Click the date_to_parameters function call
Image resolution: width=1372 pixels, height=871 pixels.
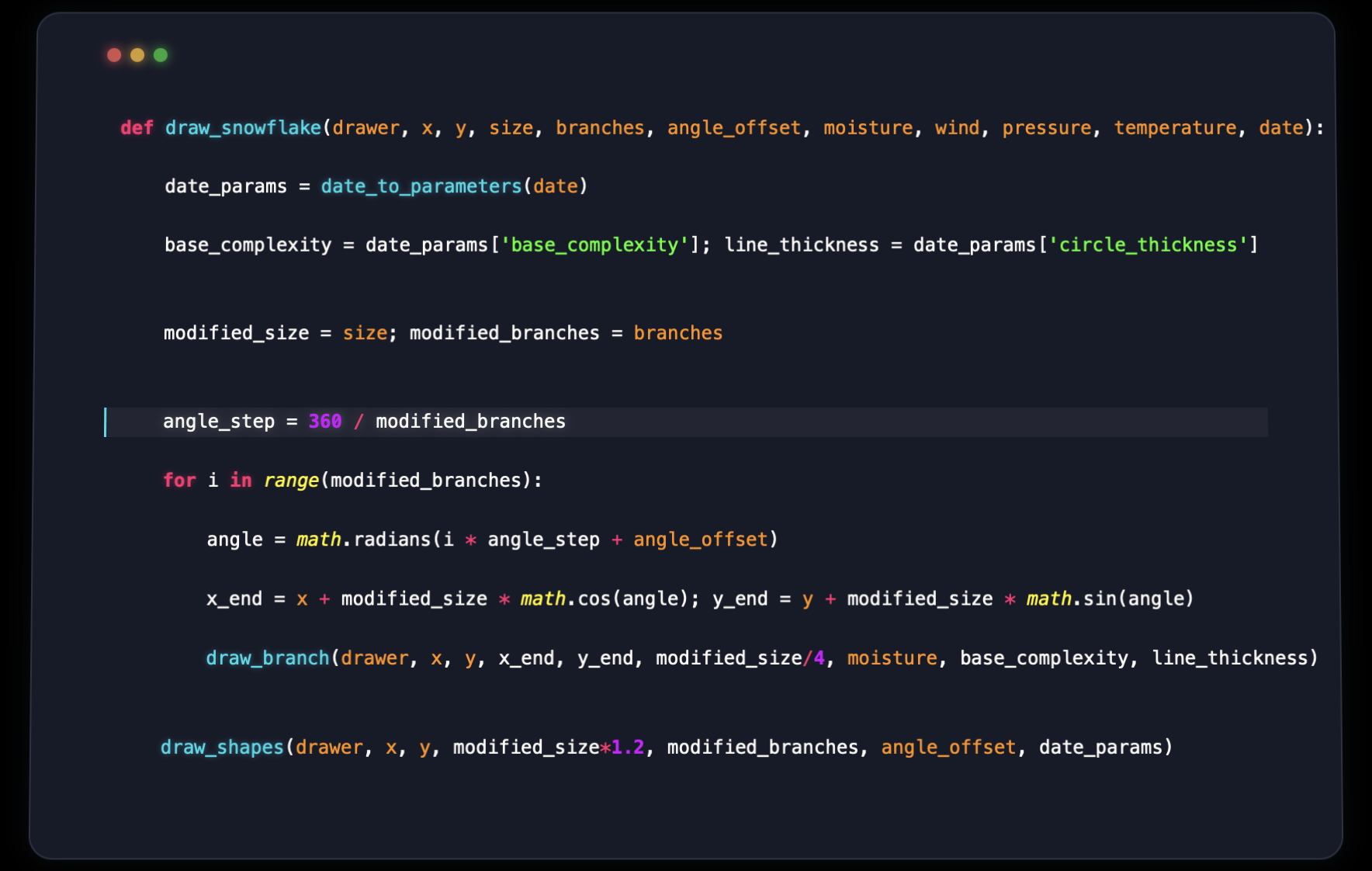421,186
